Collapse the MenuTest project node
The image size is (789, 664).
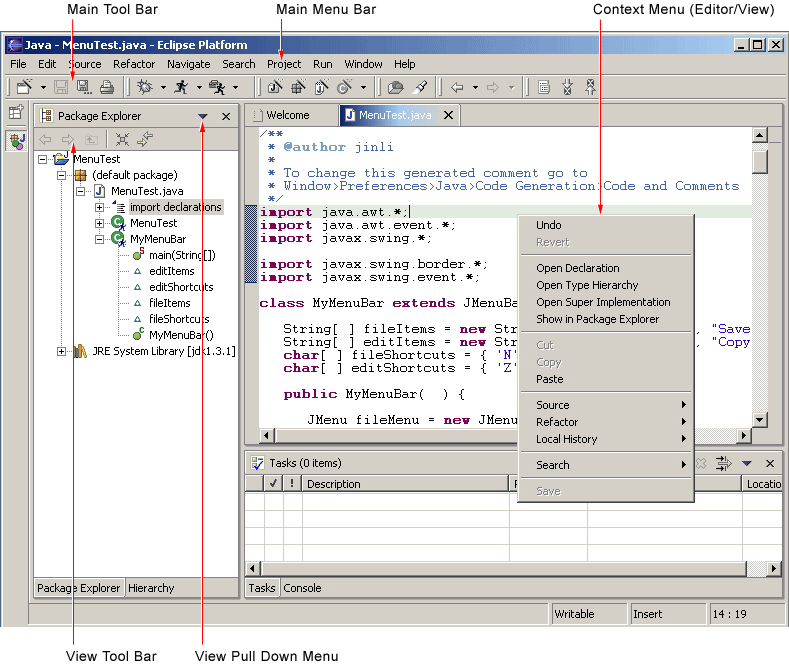(x=43, y=159)
